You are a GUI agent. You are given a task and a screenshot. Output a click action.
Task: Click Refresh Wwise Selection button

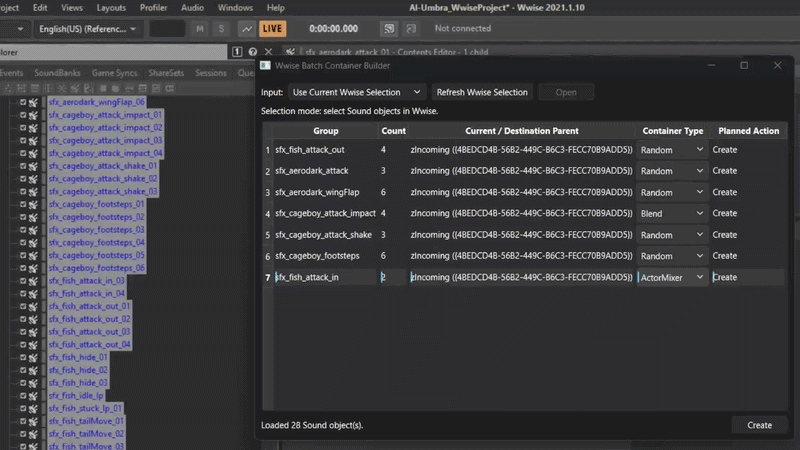(x=482, y=92)
